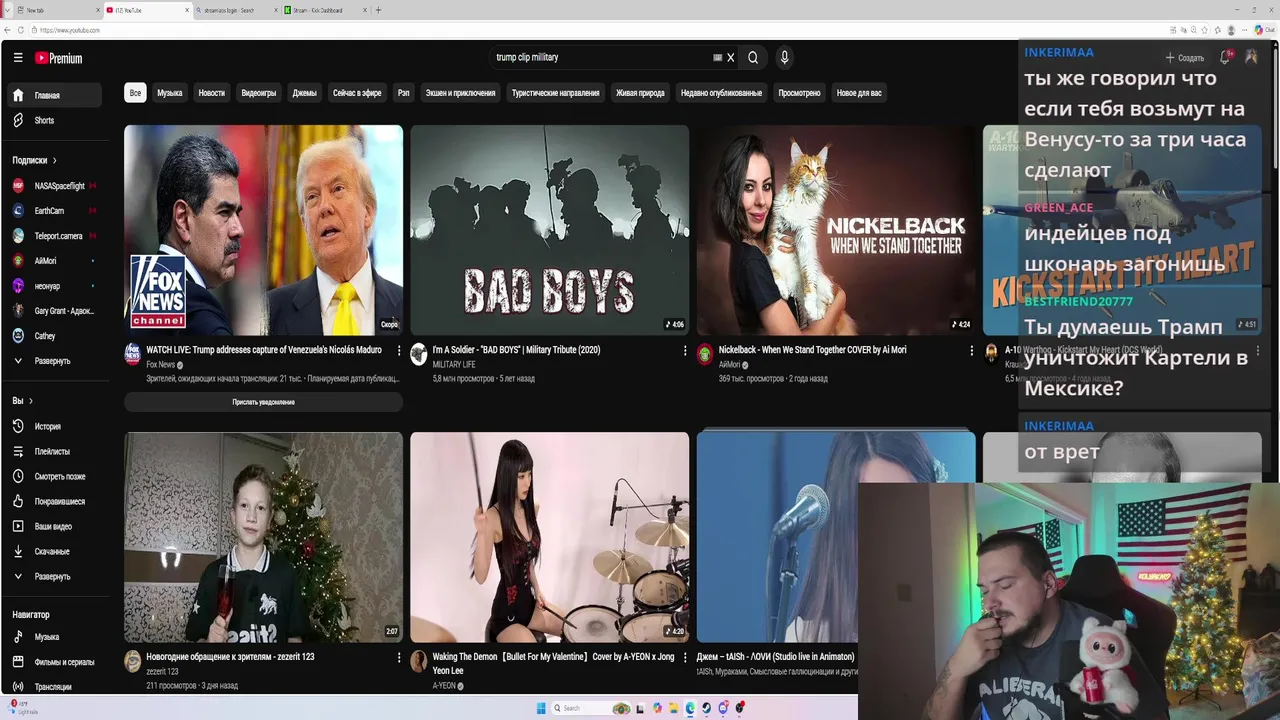Clear the search query with X

coord(730,58)
